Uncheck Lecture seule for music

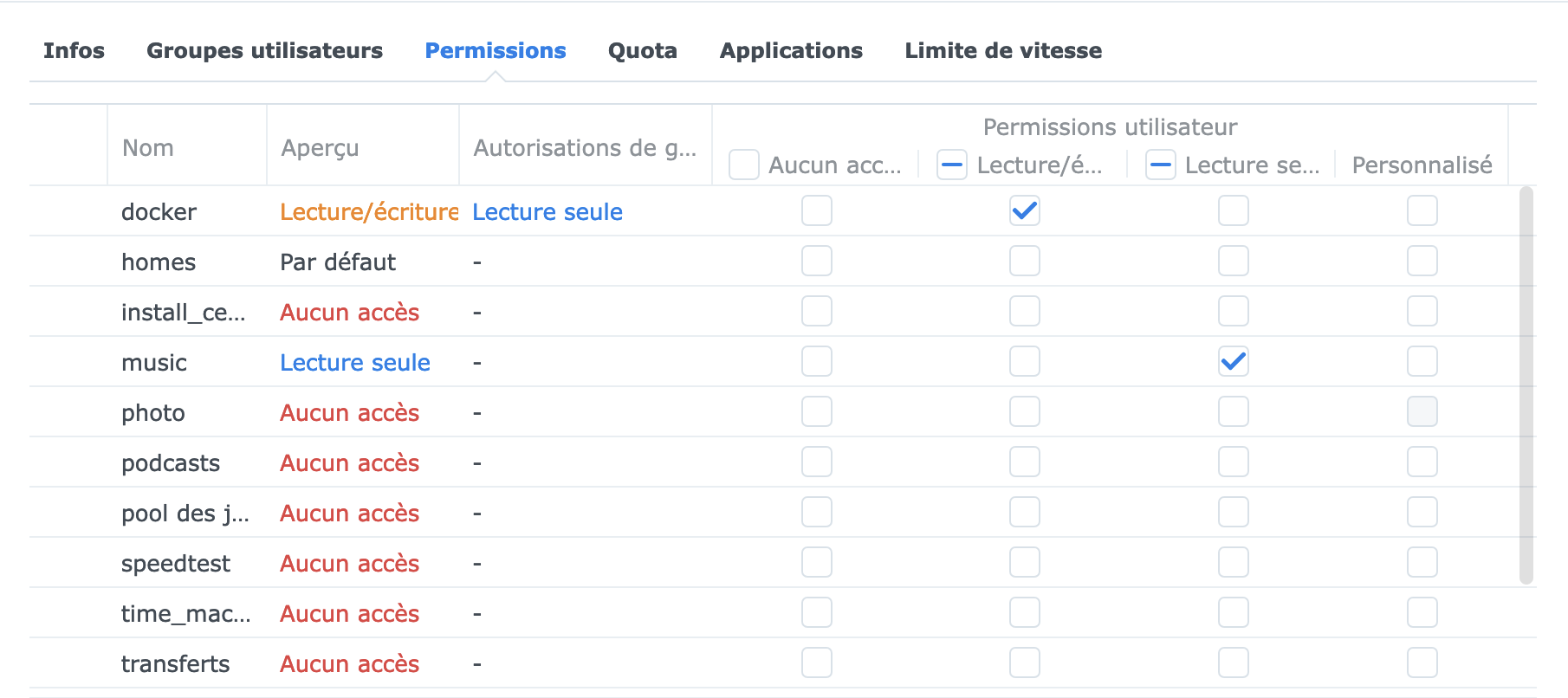[1233, 361]
